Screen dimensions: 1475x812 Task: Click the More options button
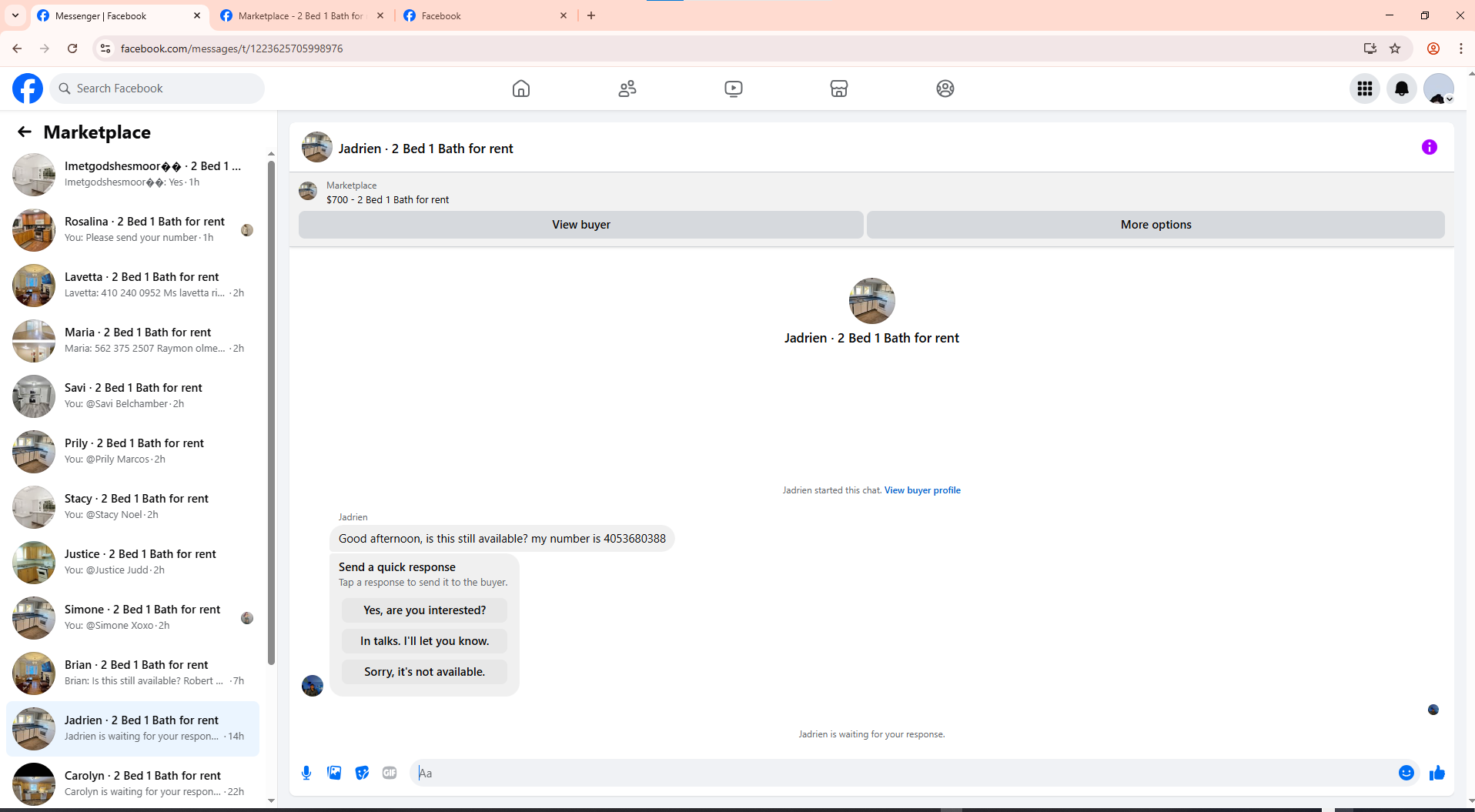(1156, 225)
